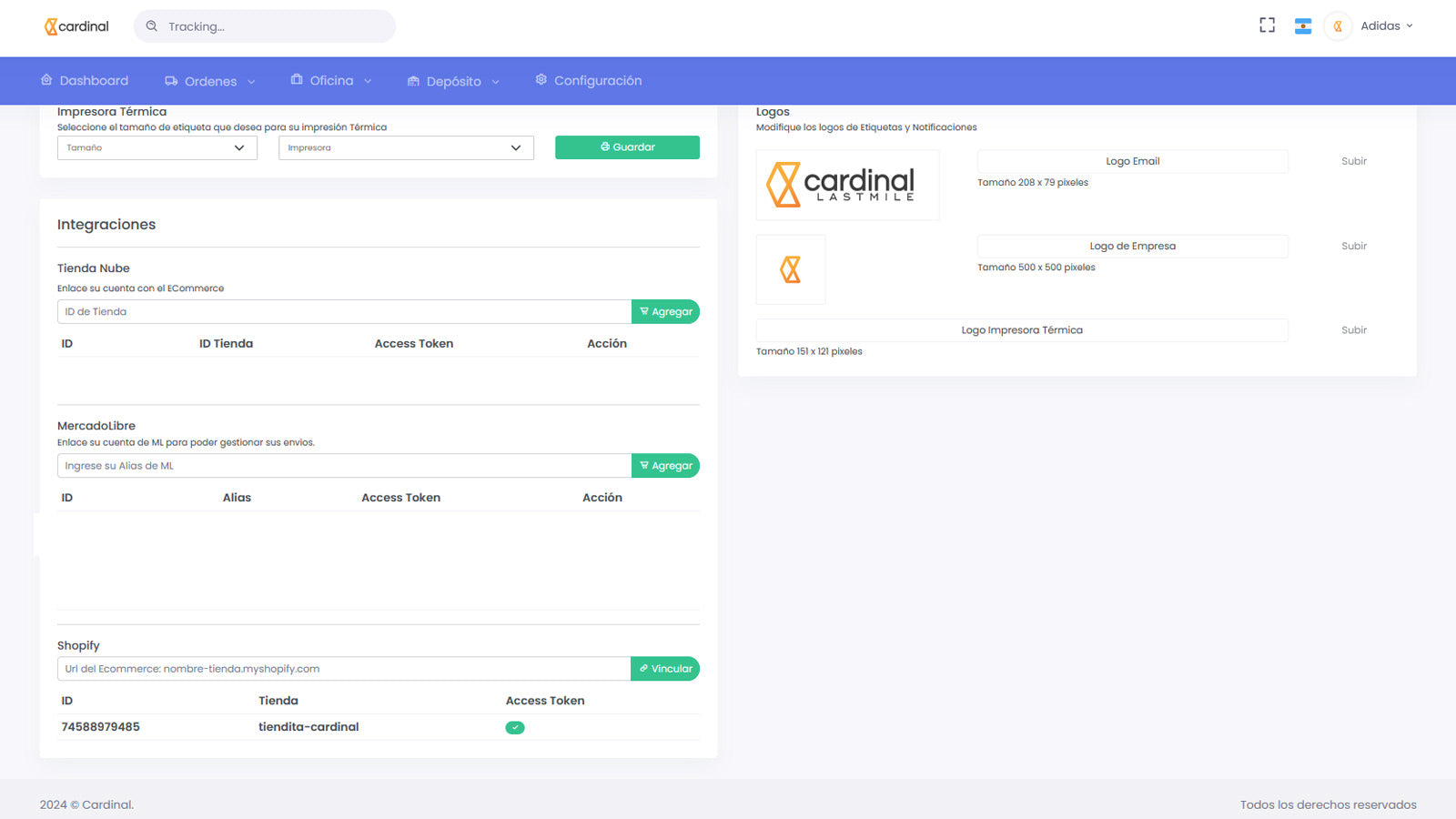Open the Tamaño dropdown for Impresora Térmica
The width and height of the screenshot is (1456, 819).
tap(157, 147)
